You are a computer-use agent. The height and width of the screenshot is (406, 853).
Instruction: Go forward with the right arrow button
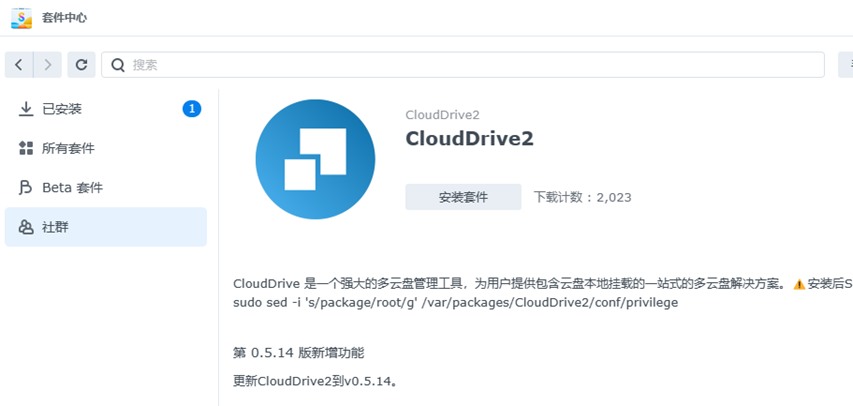(x=48, y=65)
